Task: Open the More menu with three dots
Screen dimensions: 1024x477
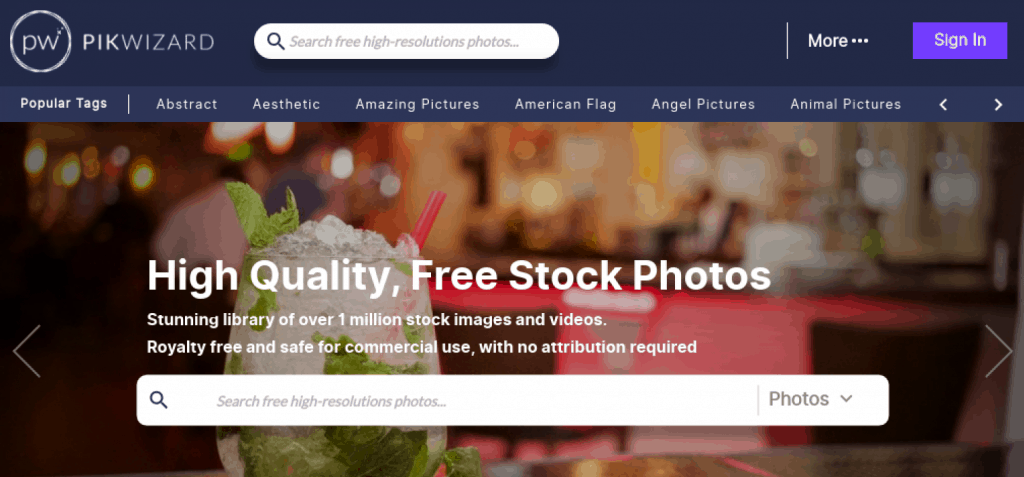Action: coord(838,41)
